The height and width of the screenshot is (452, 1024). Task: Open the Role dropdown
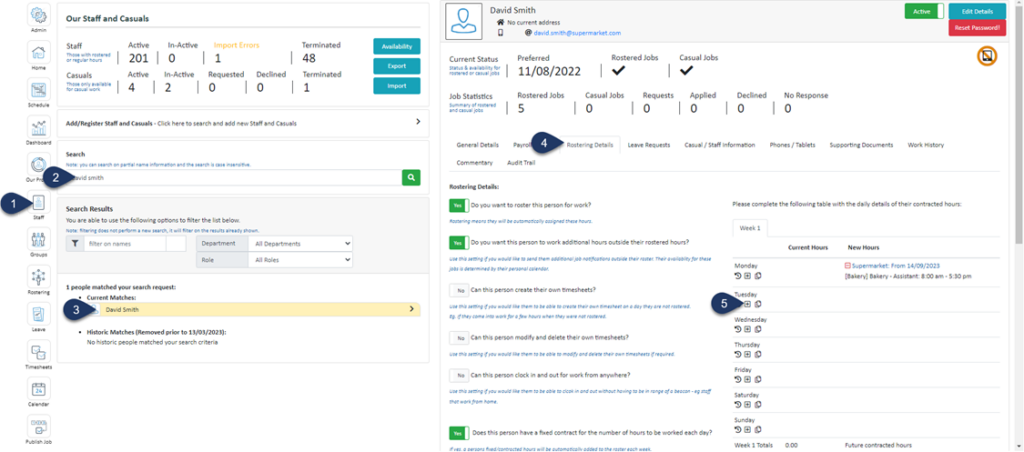tap(300, 260)
